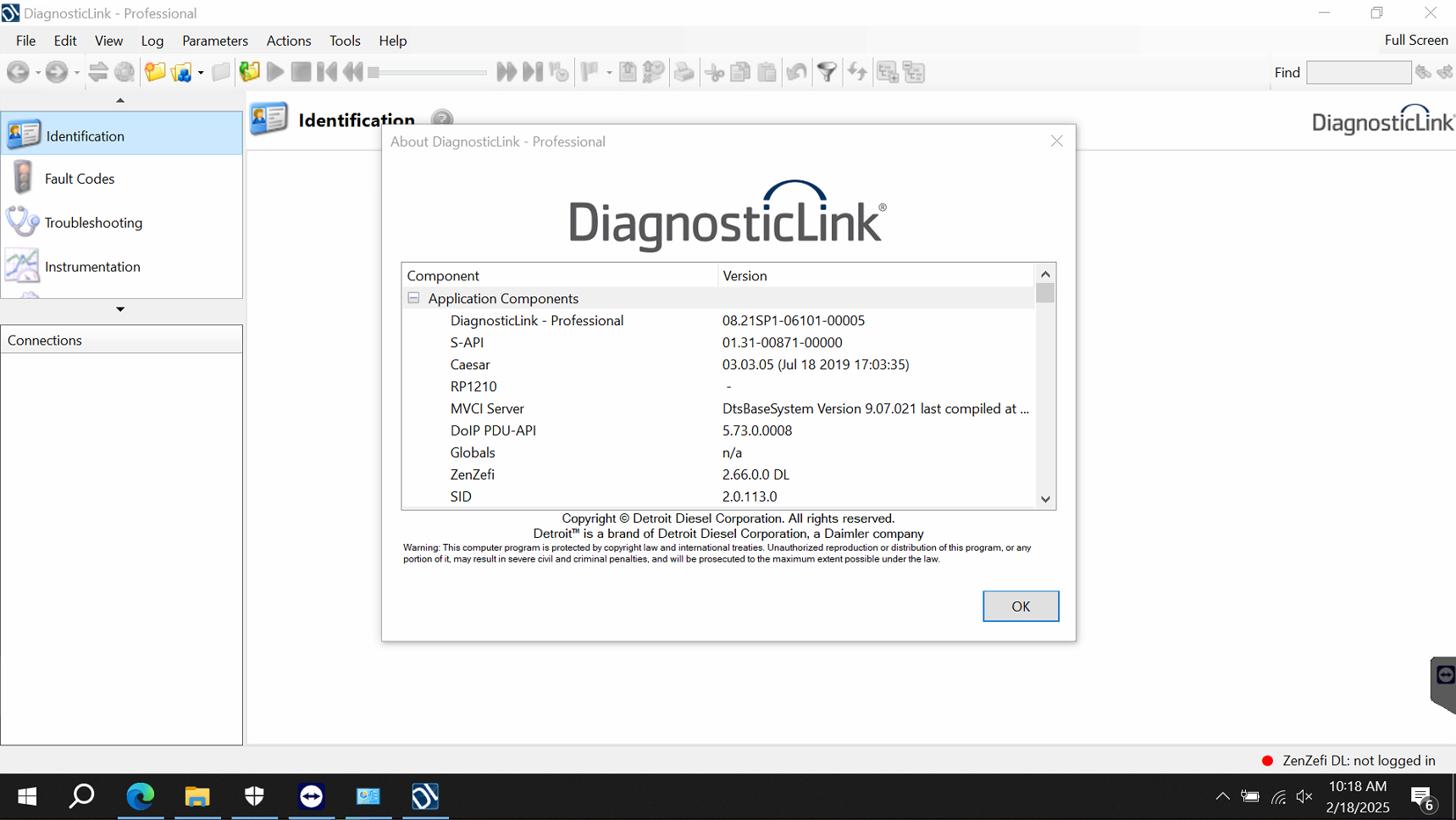Open the Parameters menu
Viewport: 1456px width, 820px height.
(214, 41)
